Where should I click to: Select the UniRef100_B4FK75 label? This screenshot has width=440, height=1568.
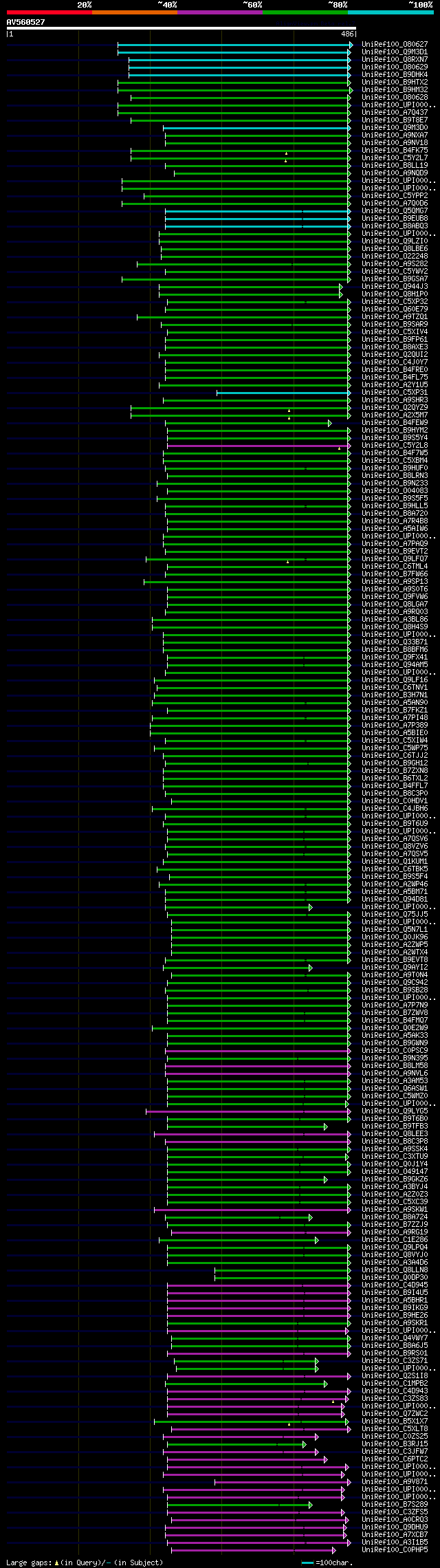pos(395,151)
